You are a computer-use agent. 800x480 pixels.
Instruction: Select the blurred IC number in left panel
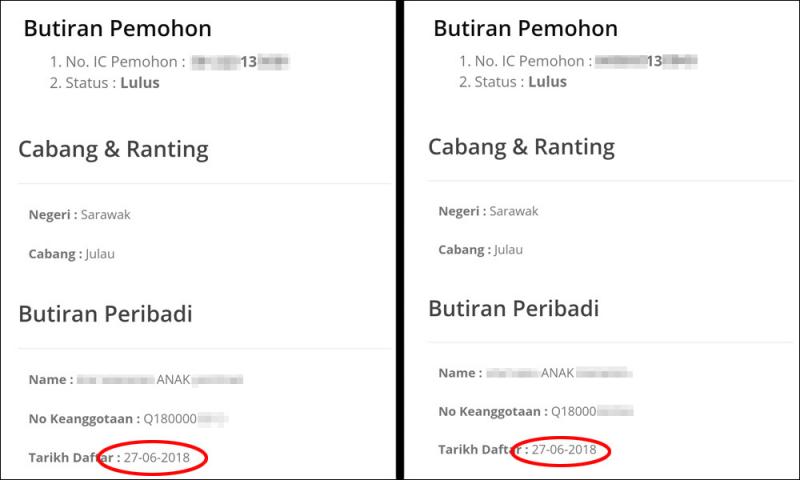click(x=239, y=62)
